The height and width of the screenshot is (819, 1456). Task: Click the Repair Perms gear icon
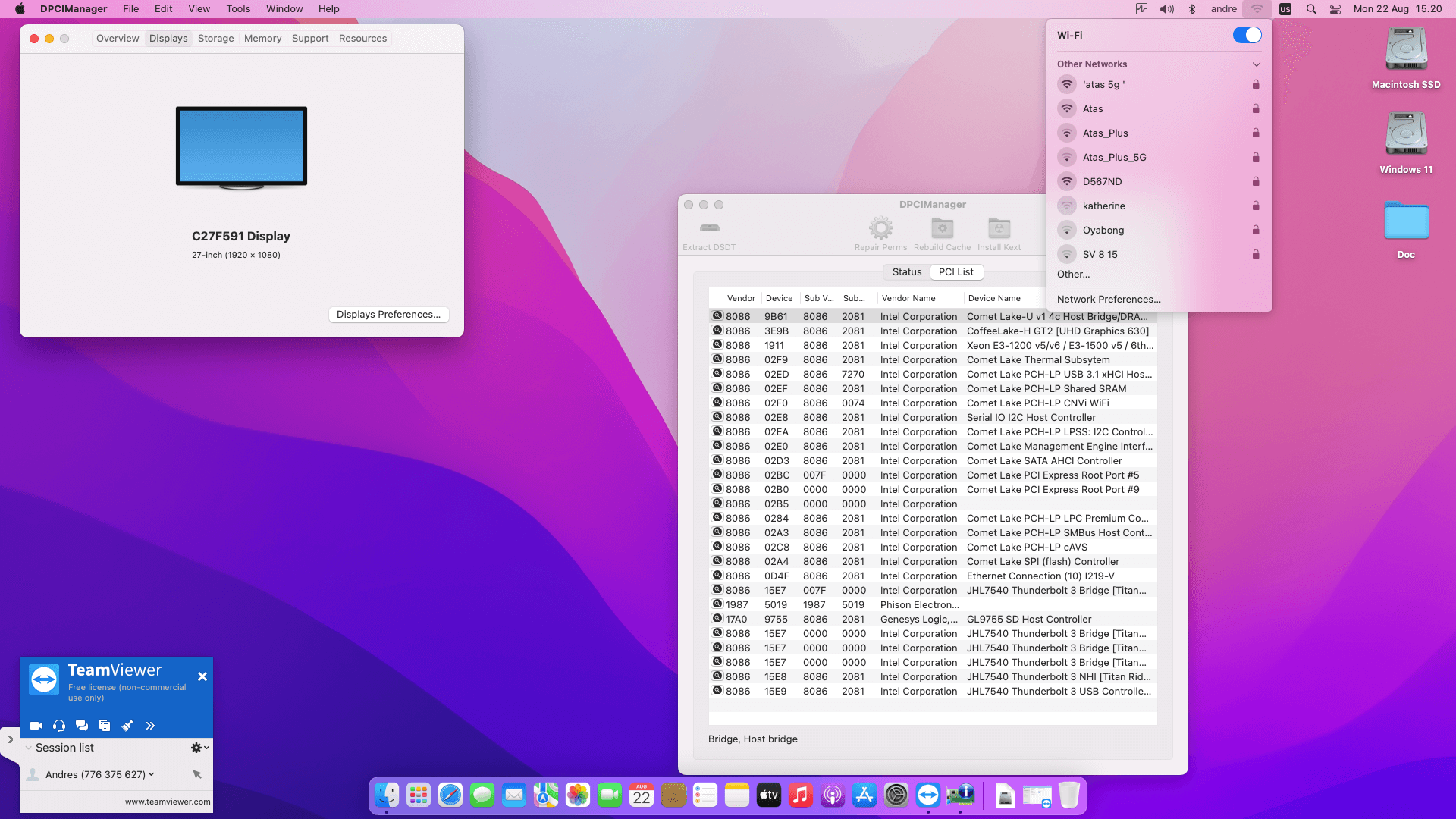click(x=880, y=228)
